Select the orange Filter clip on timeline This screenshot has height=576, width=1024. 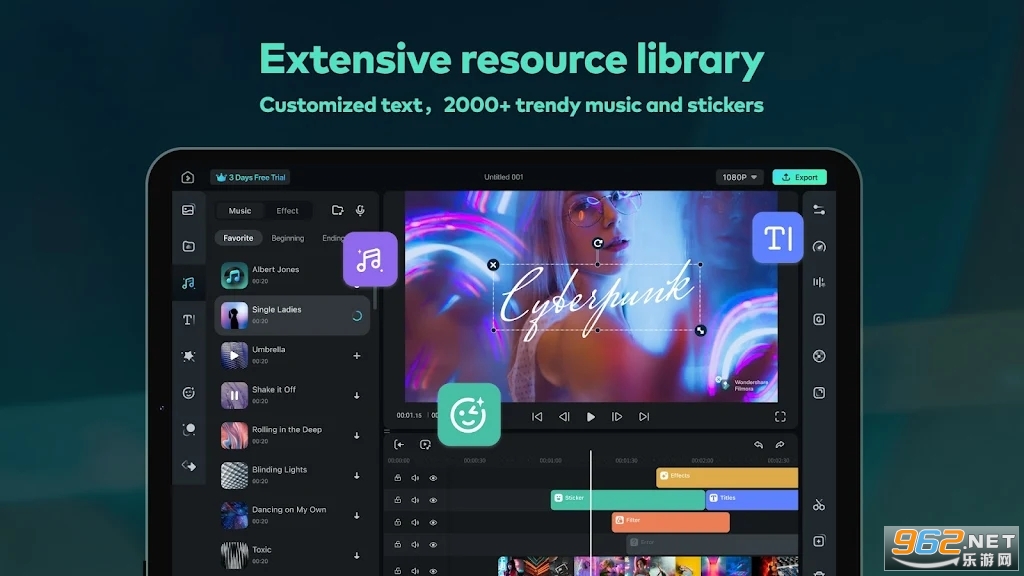point(670,522)
